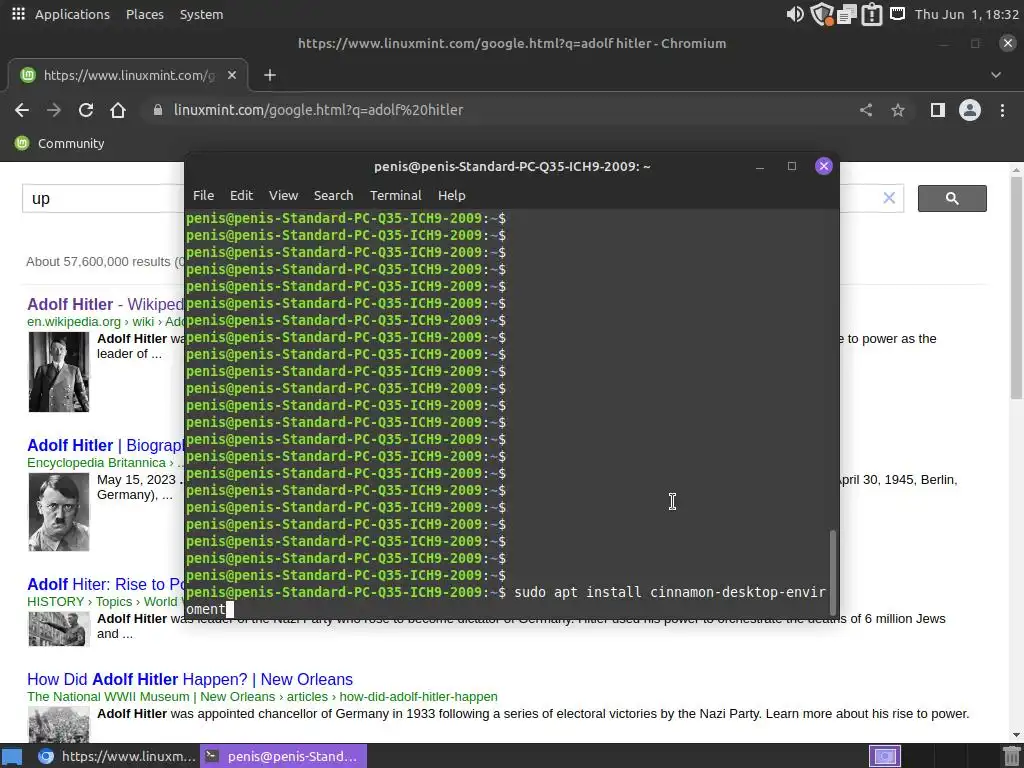Click the Chromium address bar URL
The image size is (1024, 768).
click(318, 110)
